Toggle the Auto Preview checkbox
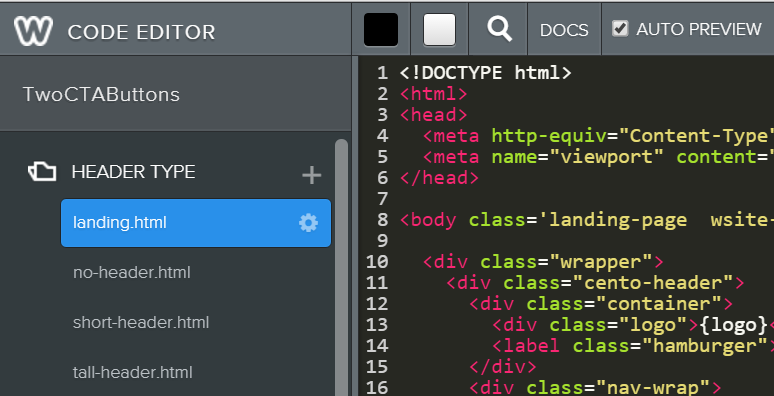 click(620, 29)
